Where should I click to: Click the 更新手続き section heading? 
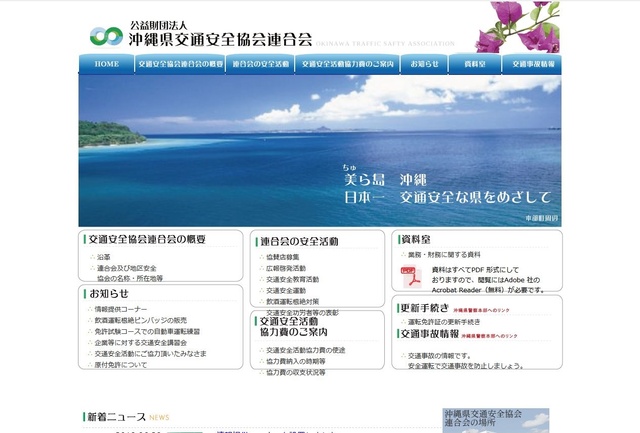424,308
